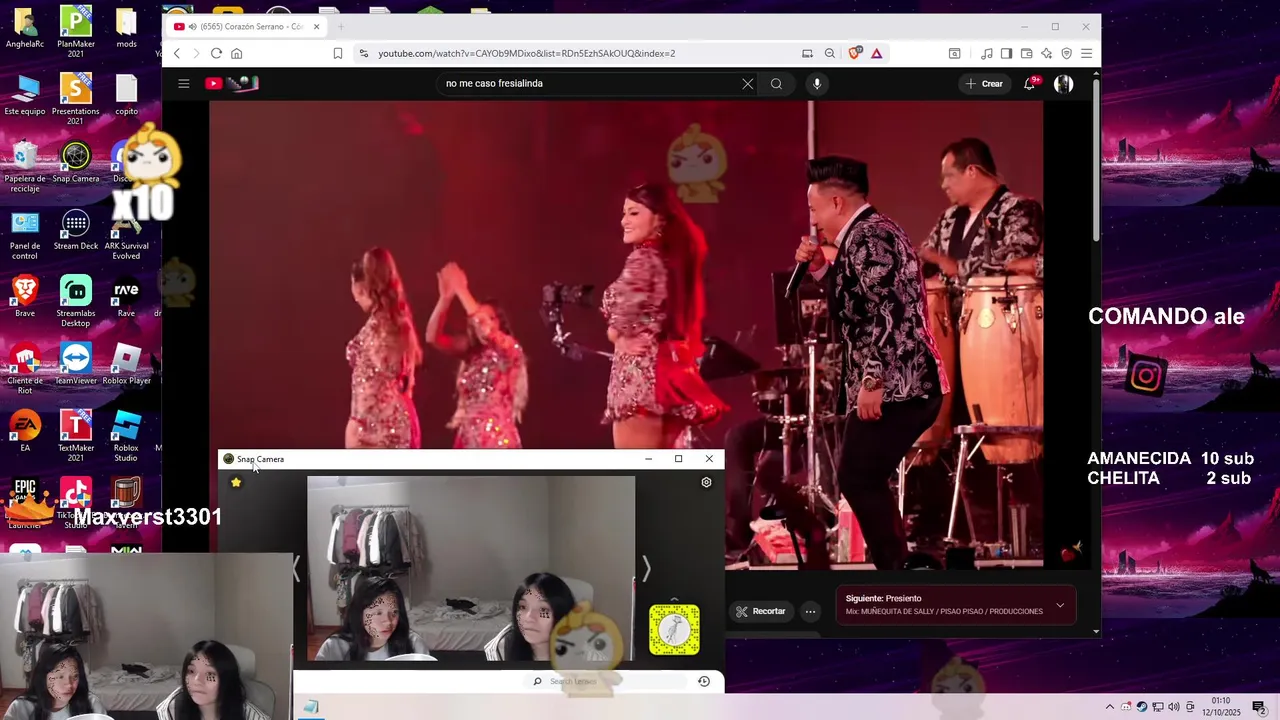Open Windows notification center
Viewport: 1280px width, 720px height.
coord(1259,707)
